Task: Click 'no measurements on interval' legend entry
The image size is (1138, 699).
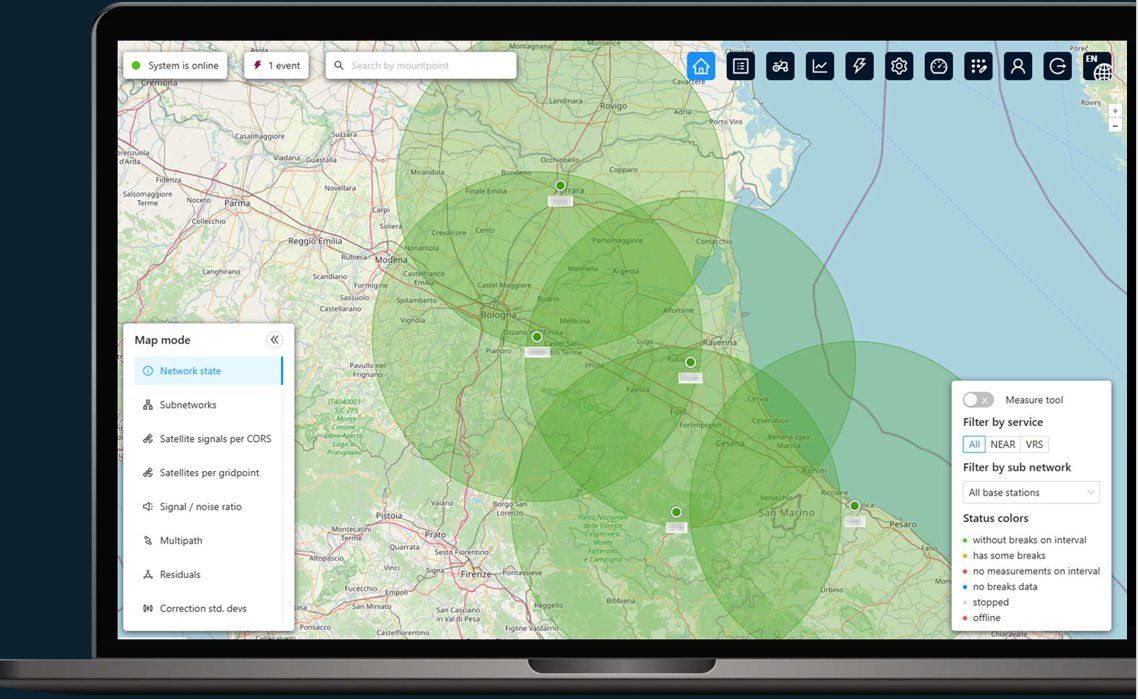Action: 1031,571
